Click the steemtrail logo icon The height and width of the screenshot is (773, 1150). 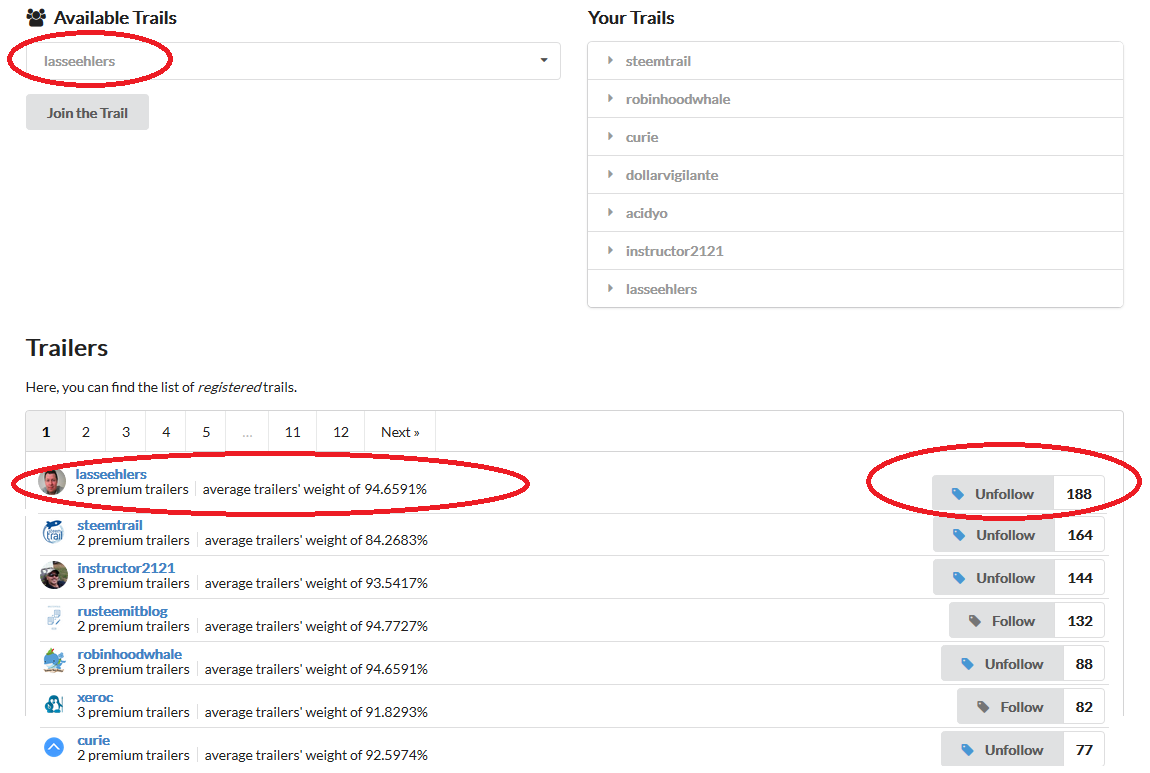pyautogui.click(x=54, y=532)
